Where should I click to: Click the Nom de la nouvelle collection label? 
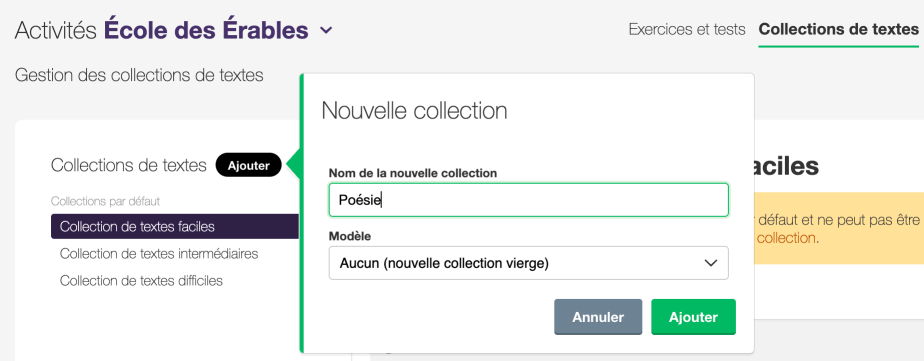click(413, 173)
